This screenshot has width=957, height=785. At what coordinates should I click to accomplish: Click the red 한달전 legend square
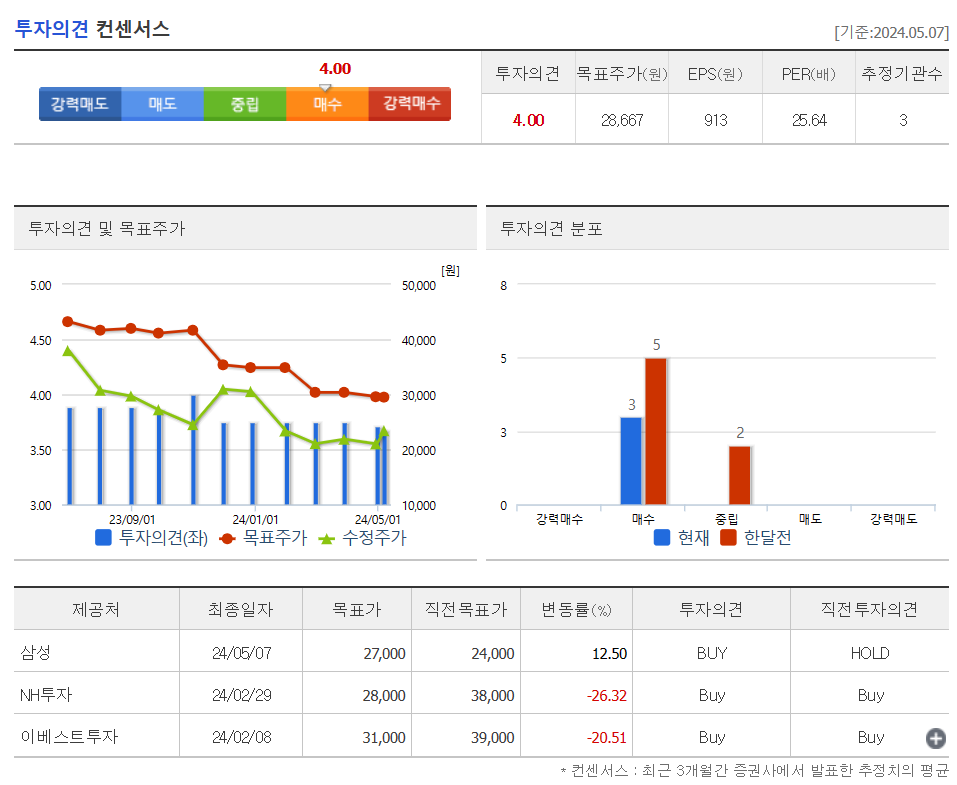[x=728, y=538]
